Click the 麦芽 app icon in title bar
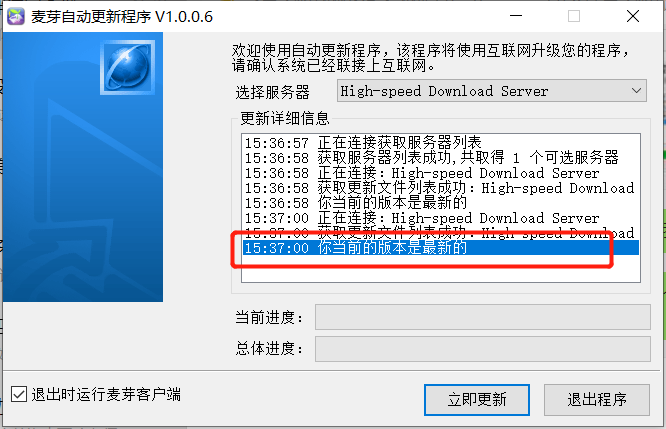The image size is (666, 429). click(x=16, y=17)
